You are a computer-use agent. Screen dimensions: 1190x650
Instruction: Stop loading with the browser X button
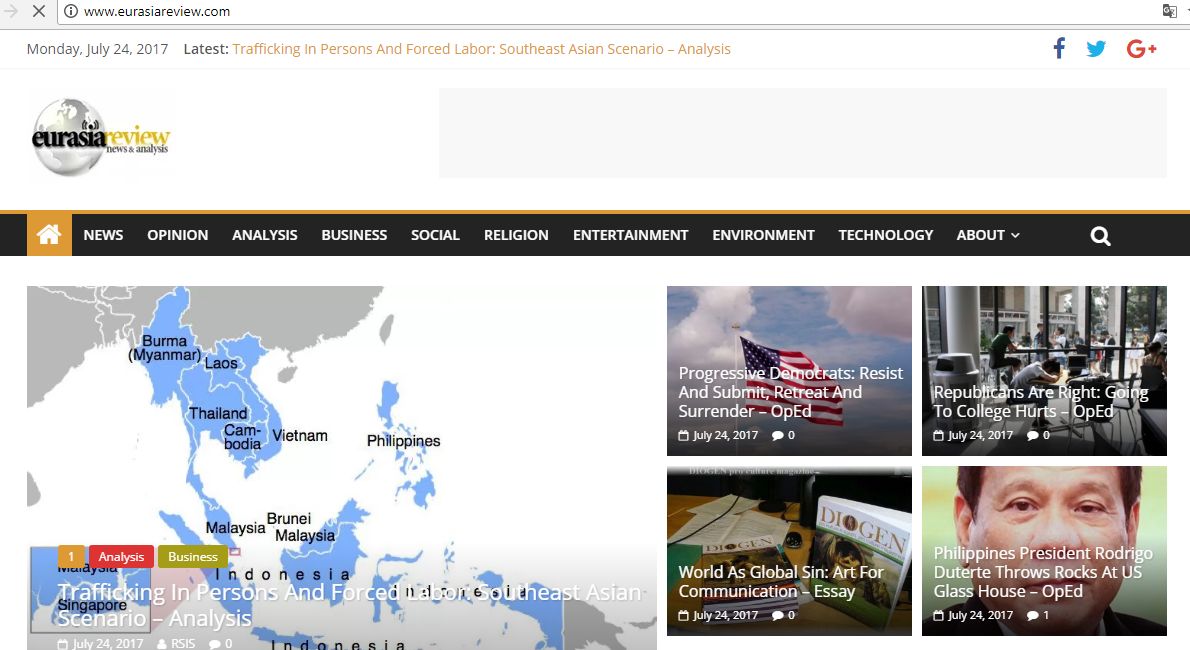tap(39, 11)
